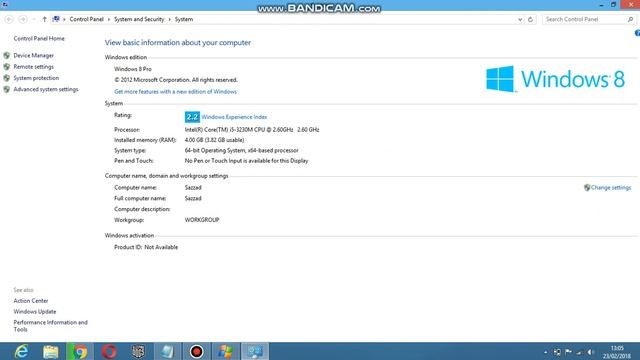Click the shield-like app icon on the taskbar

pyautogui.click(x=138, y=351)
